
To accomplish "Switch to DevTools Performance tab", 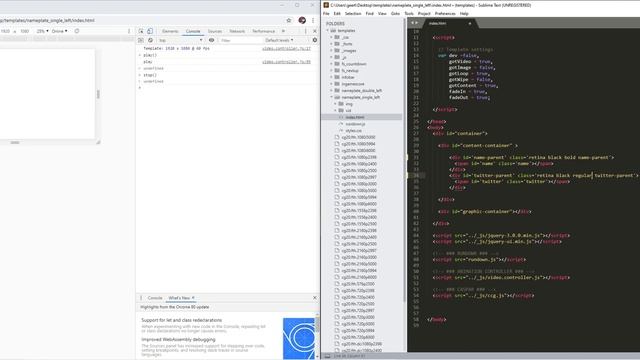I will coord(263,31).
